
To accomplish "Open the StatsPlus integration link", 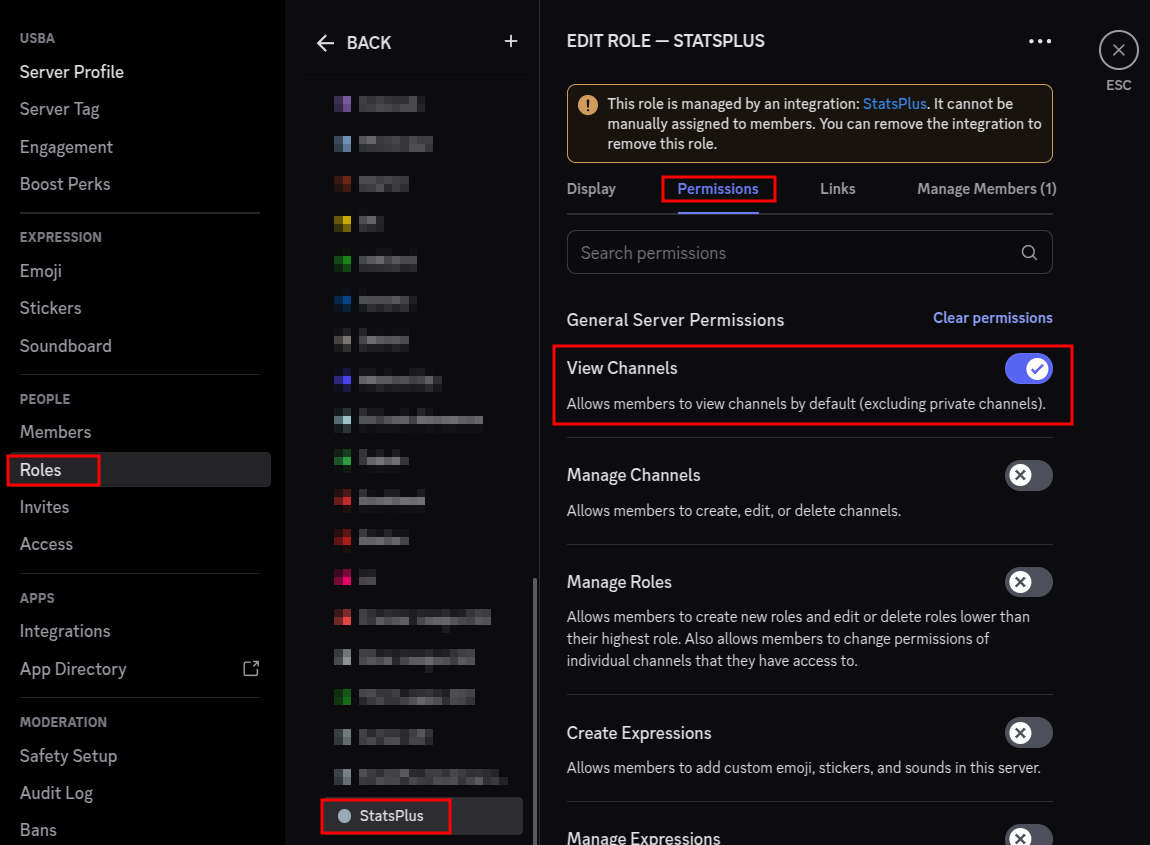I will pyautogui.click(x=894, y=104).
